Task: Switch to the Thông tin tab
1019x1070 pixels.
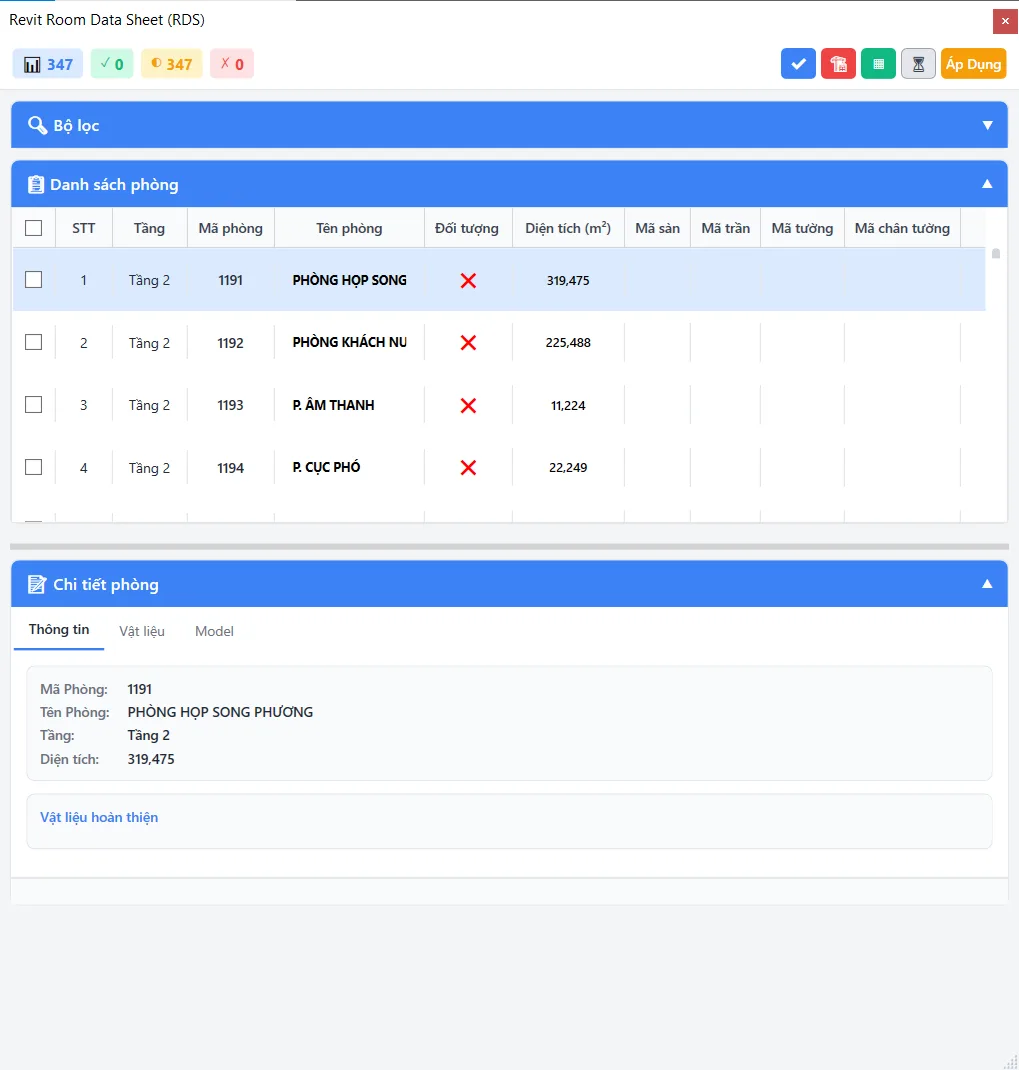Action: (59, 630)
